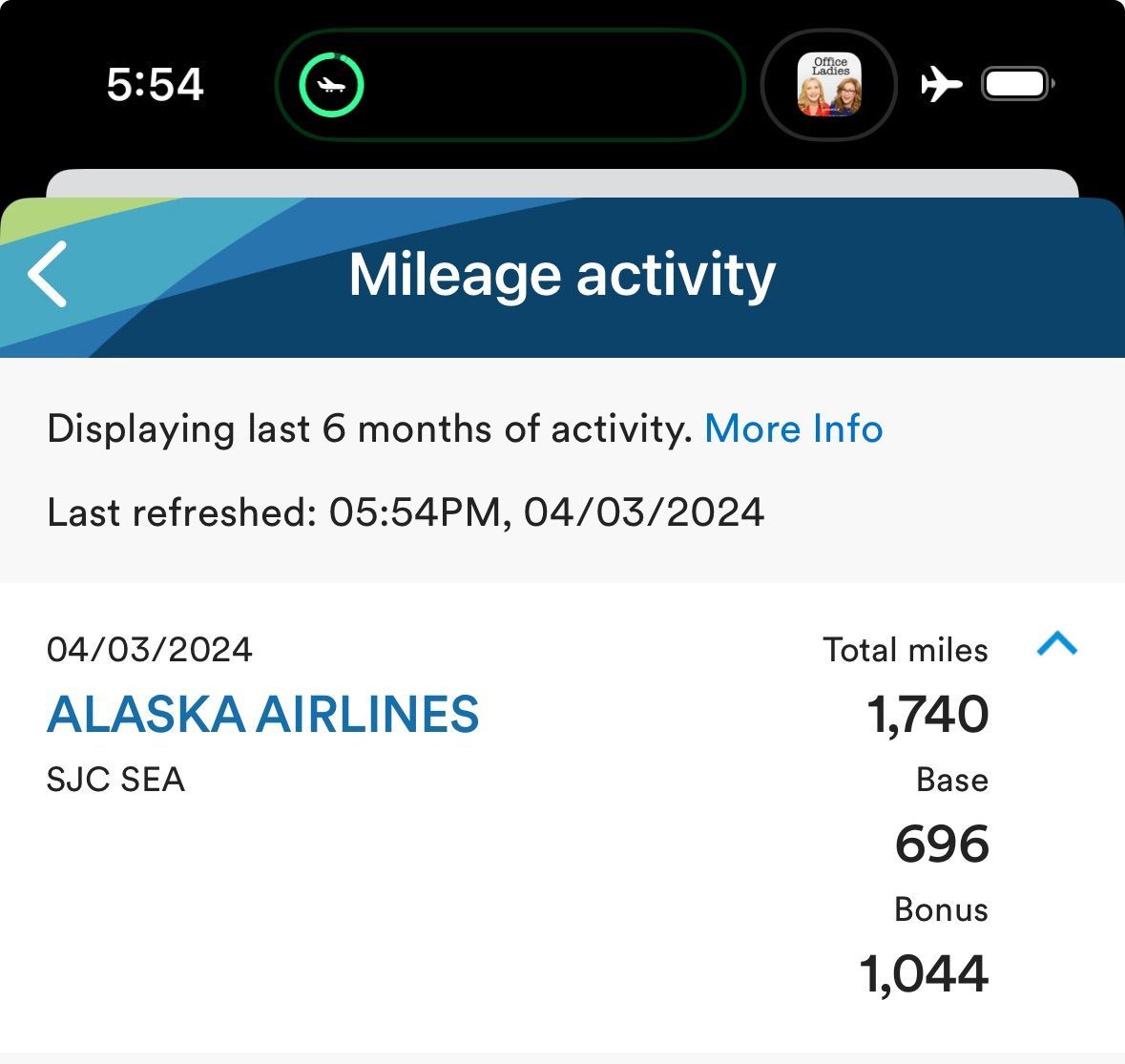Open the Office Ladies podcast artwork

[x=828, y=85]
